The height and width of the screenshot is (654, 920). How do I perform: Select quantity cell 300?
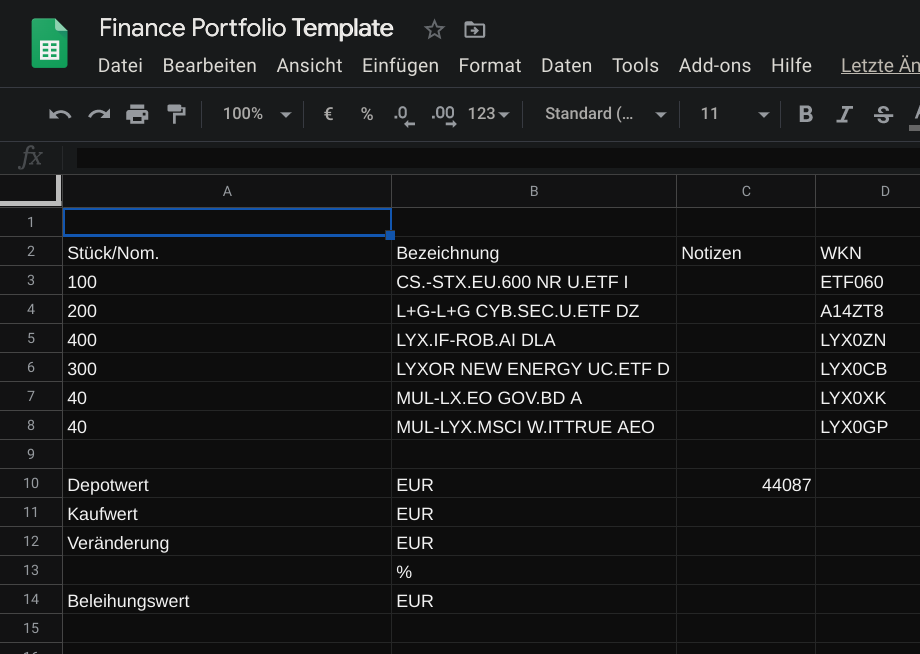[227, 369]
